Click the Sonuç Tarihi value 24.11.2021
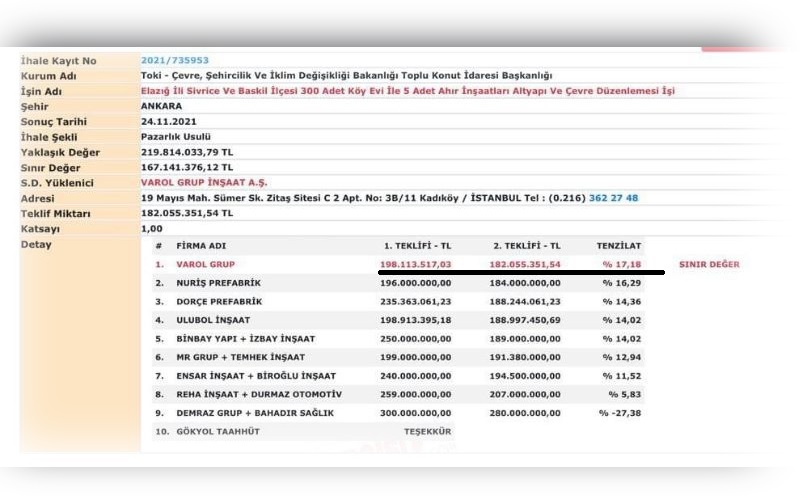 (x=168, y=121)
